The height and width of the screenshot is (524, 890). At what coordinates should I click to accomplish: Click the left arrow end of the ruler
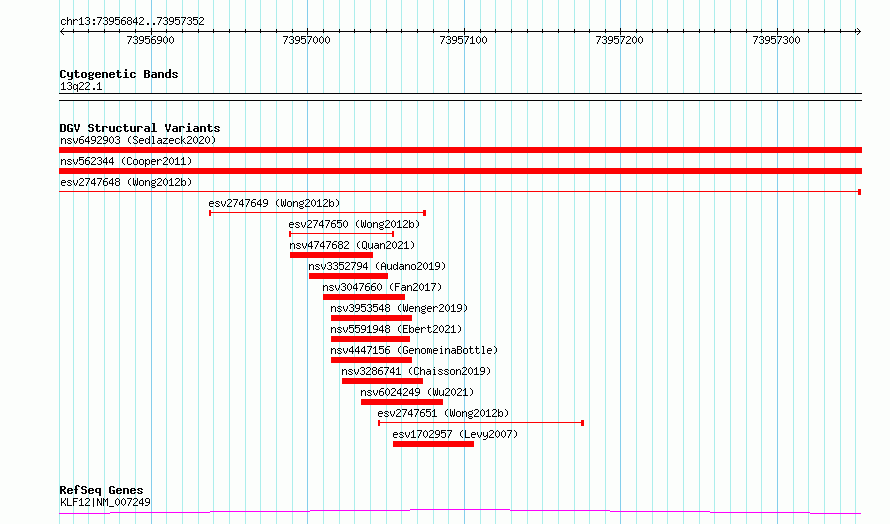click(62, 32)
